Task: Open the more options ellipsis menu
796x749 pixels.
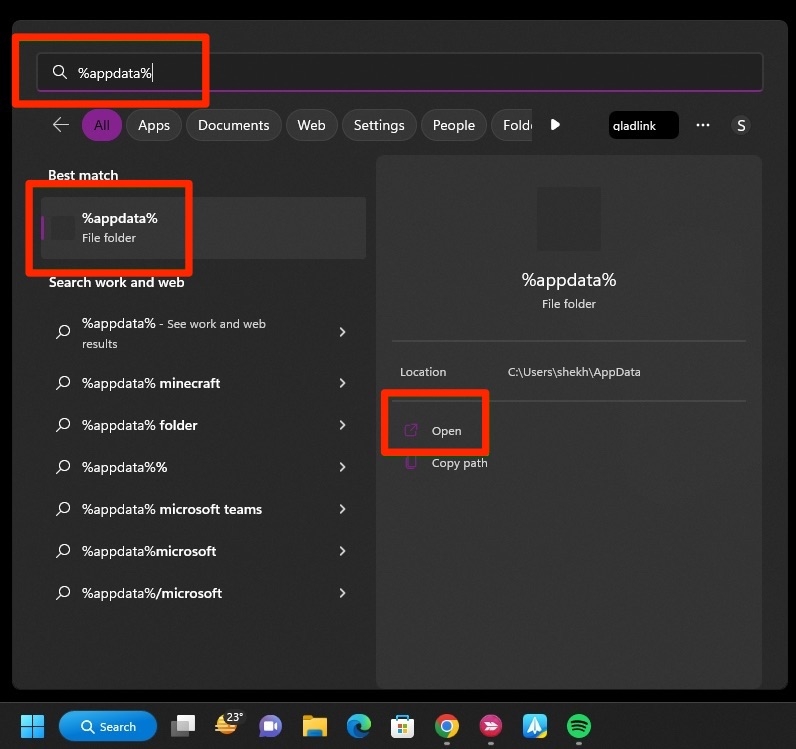Action: click(x=703, y=125)
